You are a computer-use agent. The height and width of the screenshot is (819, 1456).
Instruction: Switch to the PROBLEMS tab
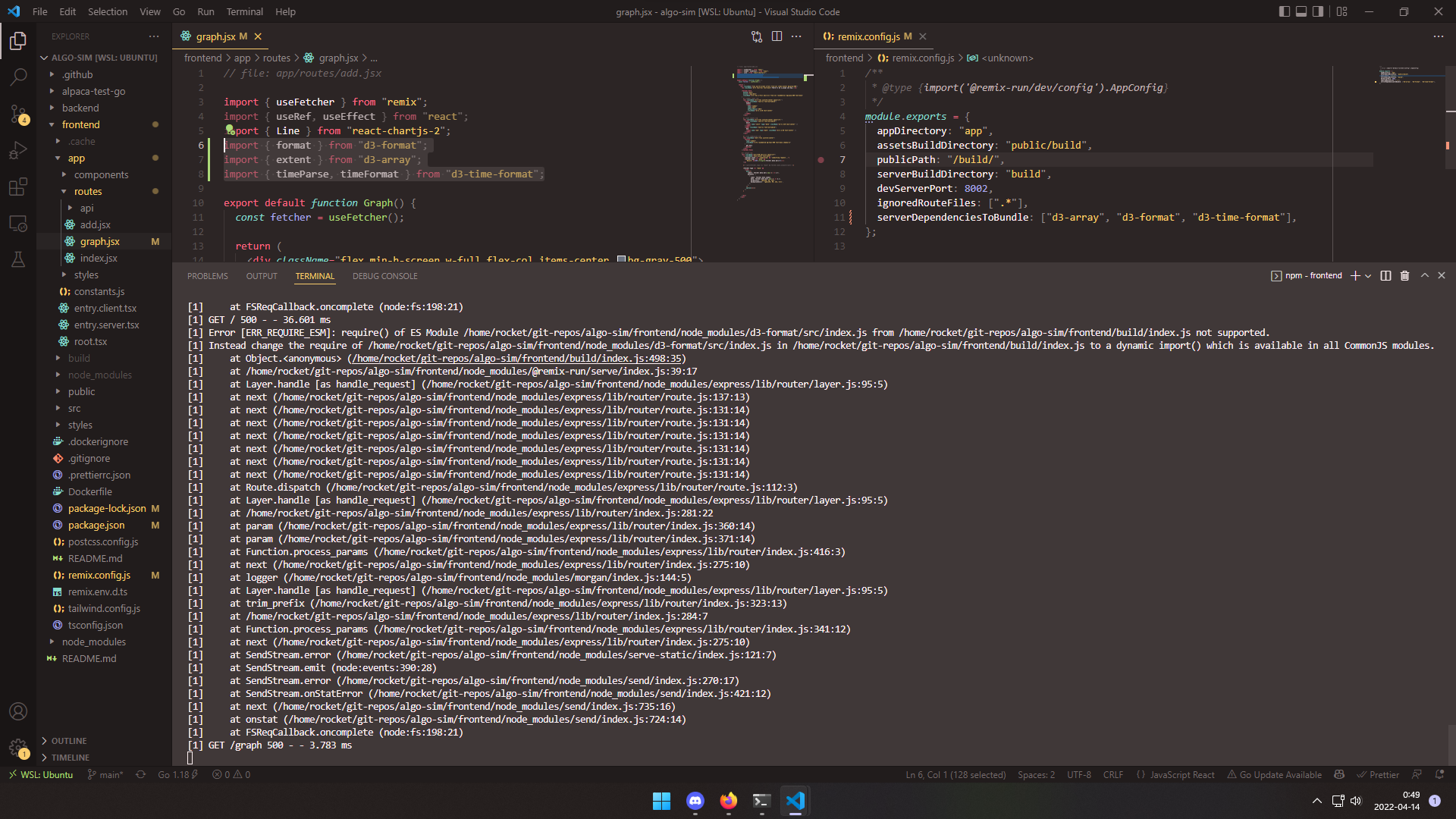[208, 276]
